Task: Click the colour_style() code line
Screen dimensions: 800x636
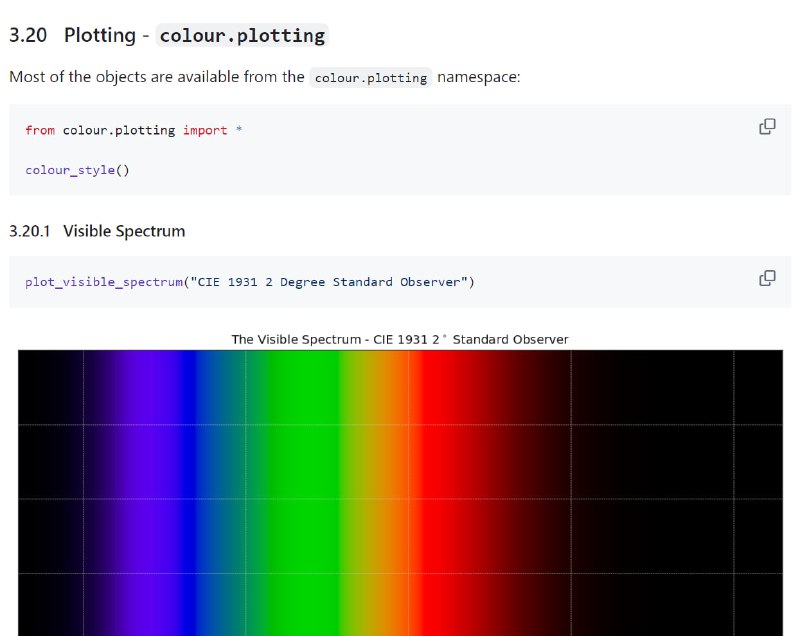Action: click(x=78, y=170)
